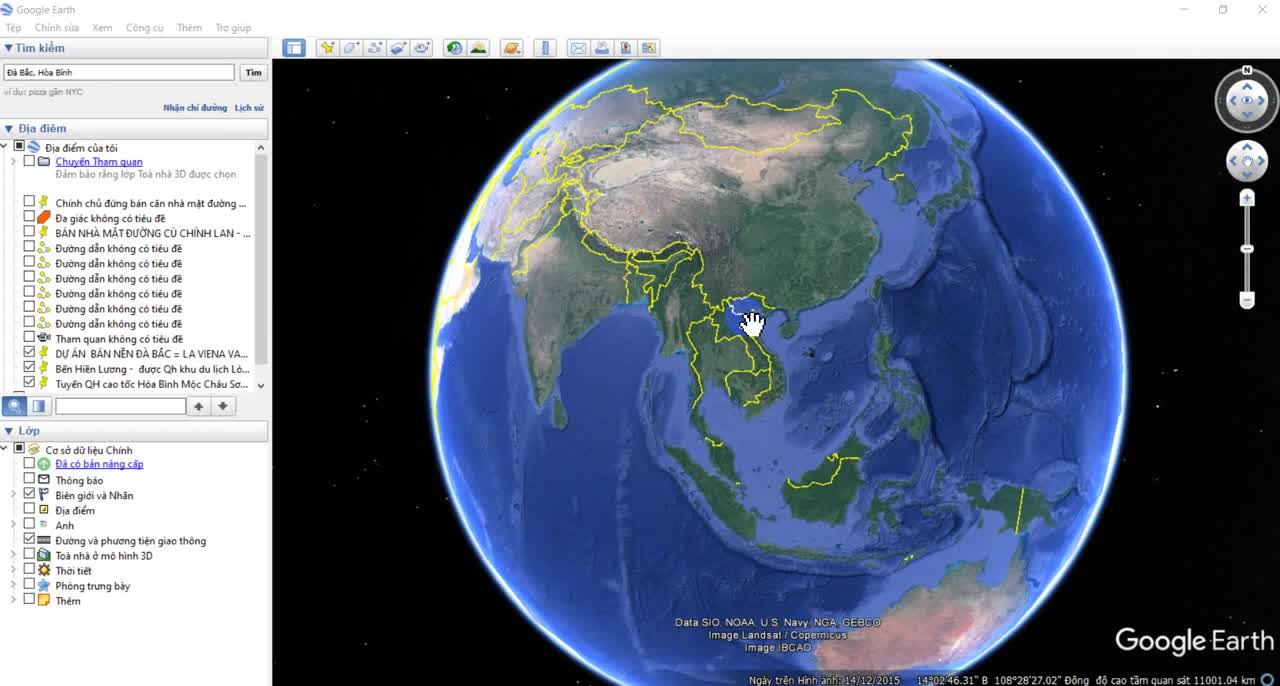Toggle the sidebar panel button in toolbar

coord(293,48)
